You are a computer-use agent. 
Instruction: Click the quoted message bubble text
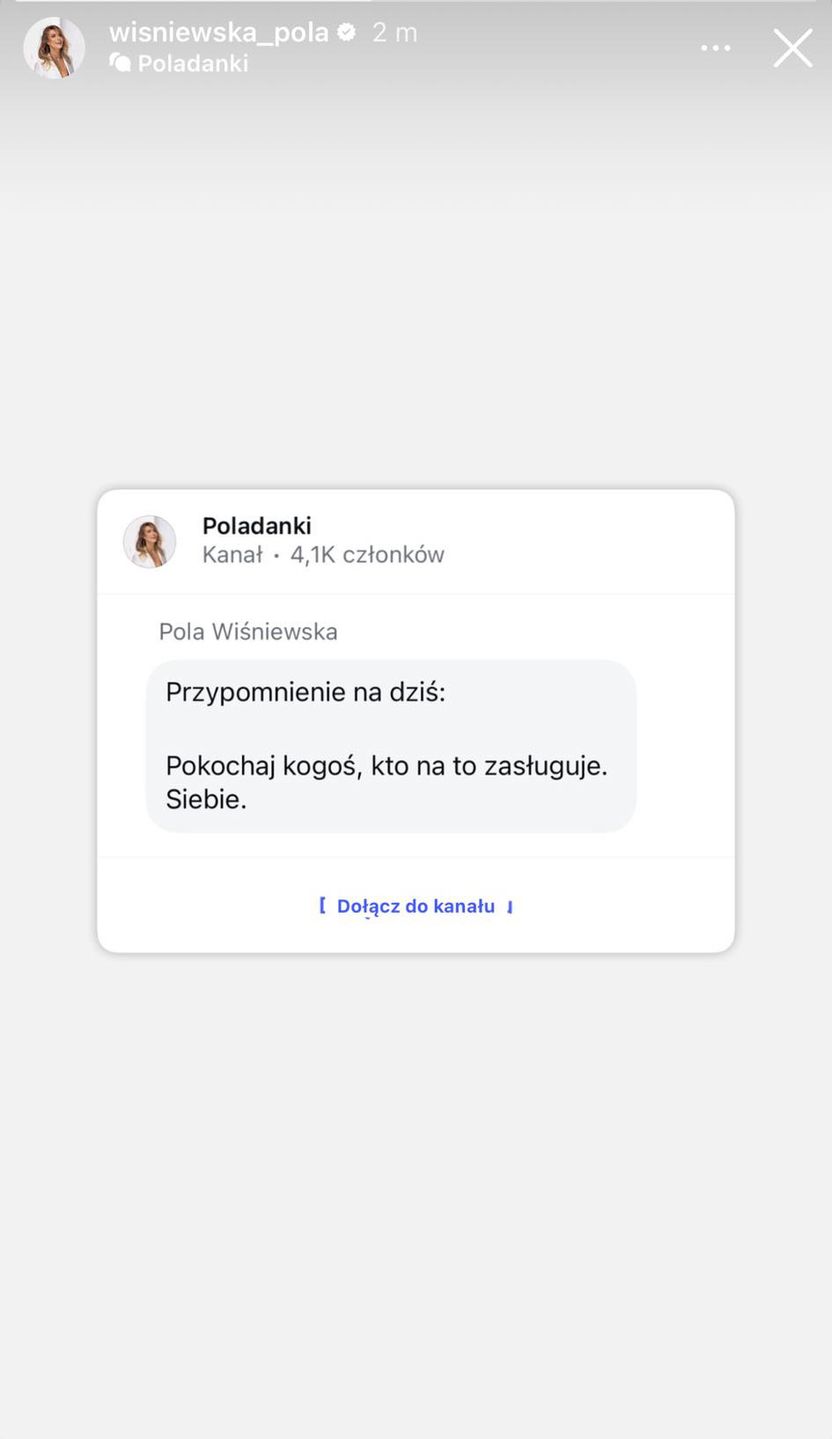pos(390,745)
